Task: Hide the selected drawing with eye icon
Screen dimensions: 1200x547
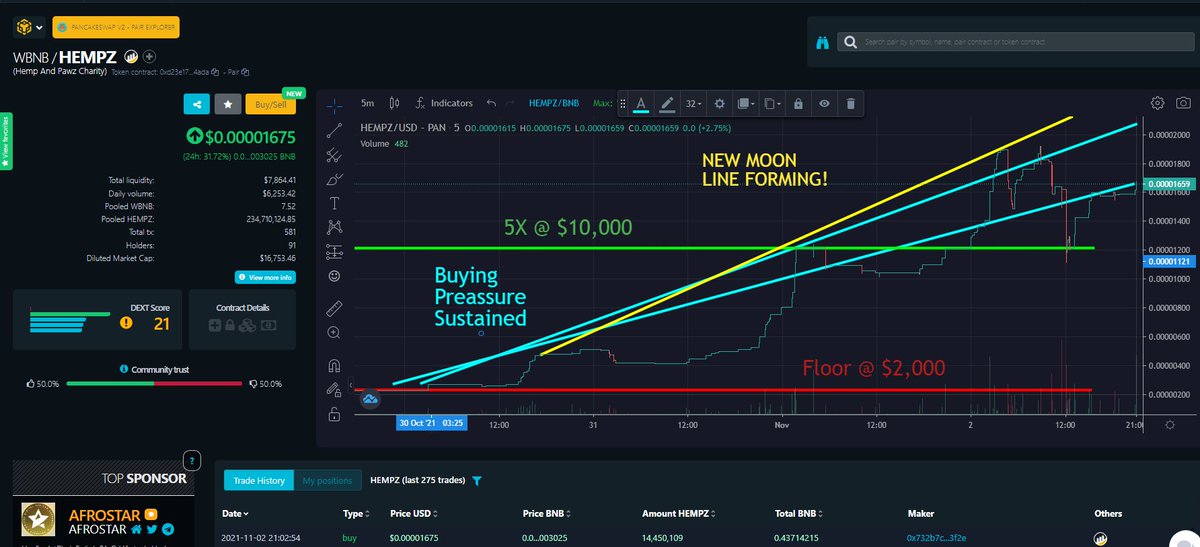Action: click(824, 104)
